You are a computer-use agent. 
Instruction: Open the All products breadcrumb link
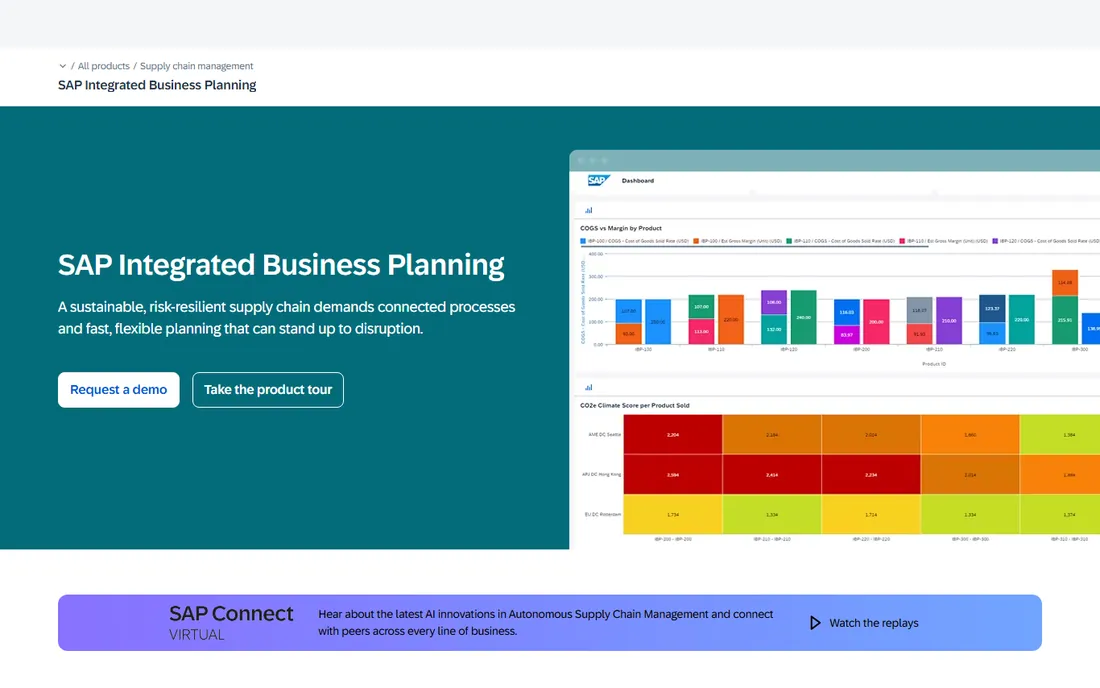point(103,66)
